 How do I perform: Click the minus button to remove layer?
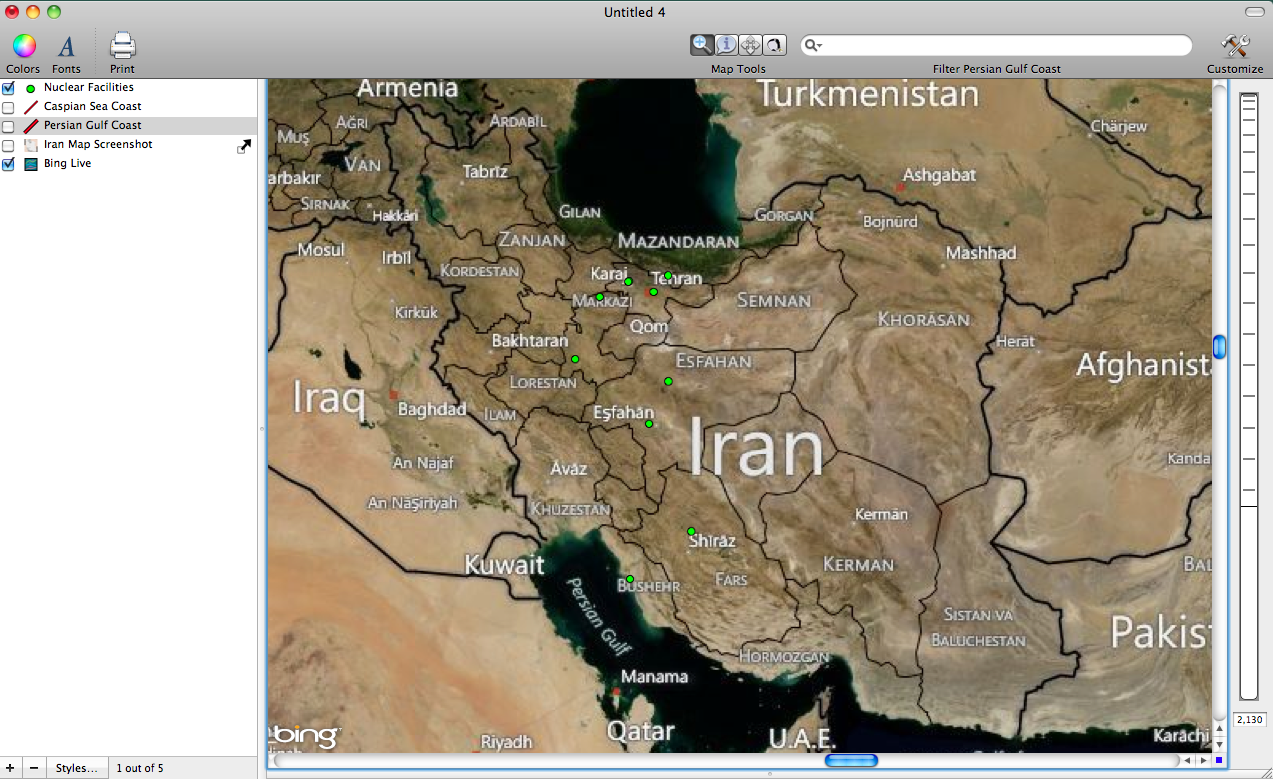(x=34, y=768)
